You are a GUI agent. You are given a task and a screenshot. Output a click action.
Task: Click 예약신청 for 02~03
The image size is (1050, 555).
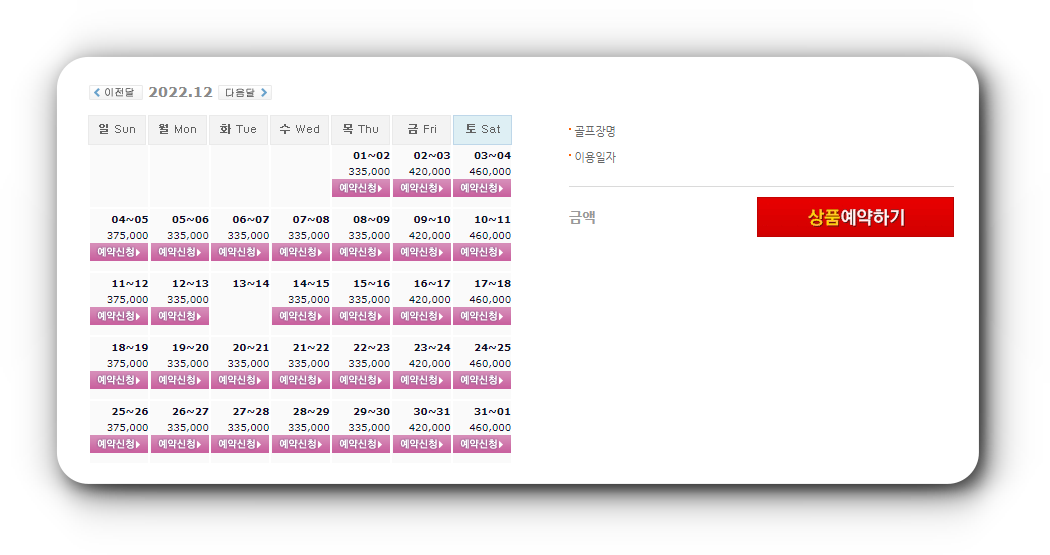tap(422, 188)
